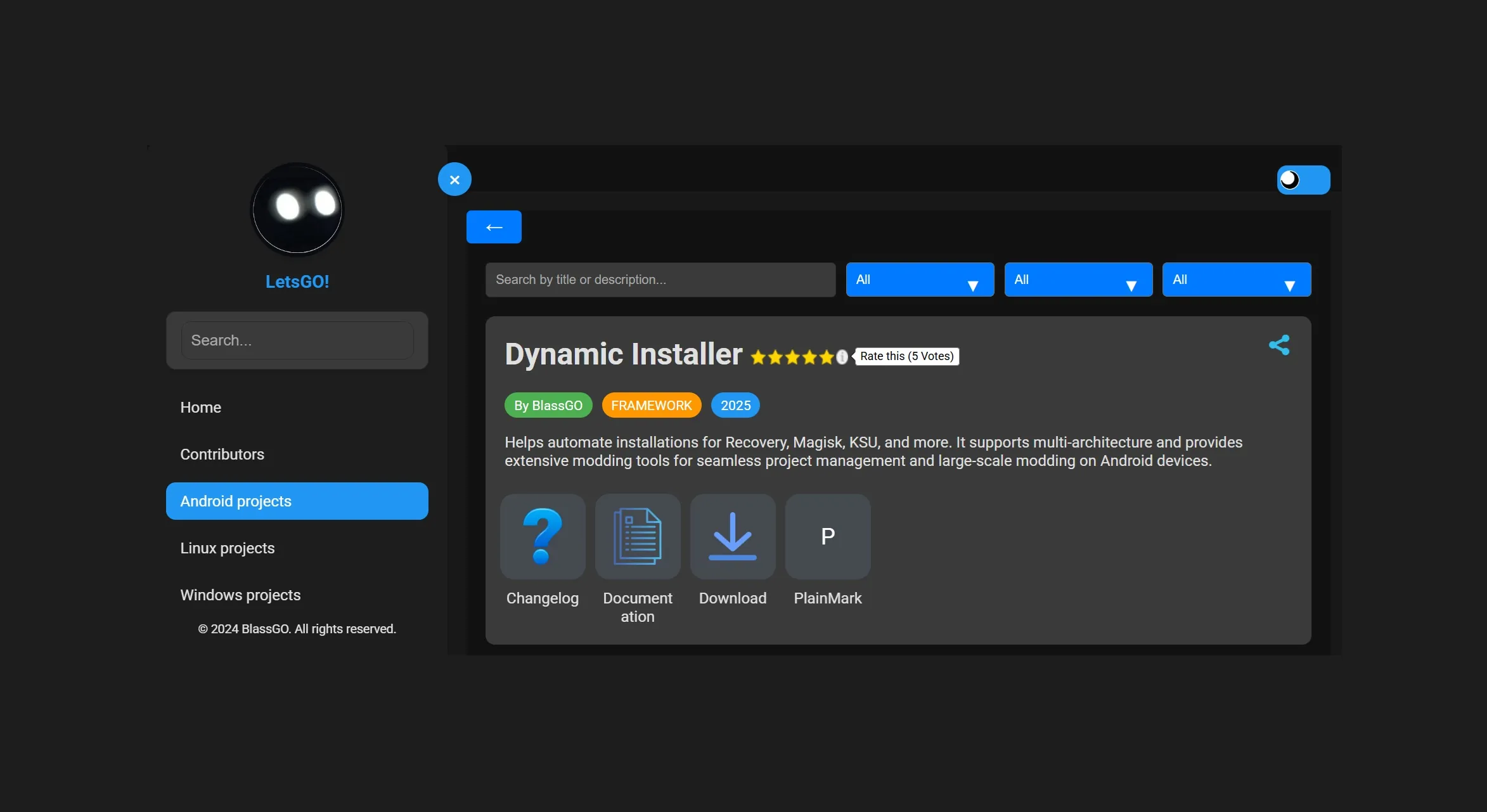This screenshot has width=1487, height=812.
Task: Click the orange FRAMEWORK tag
Action: 651,406
